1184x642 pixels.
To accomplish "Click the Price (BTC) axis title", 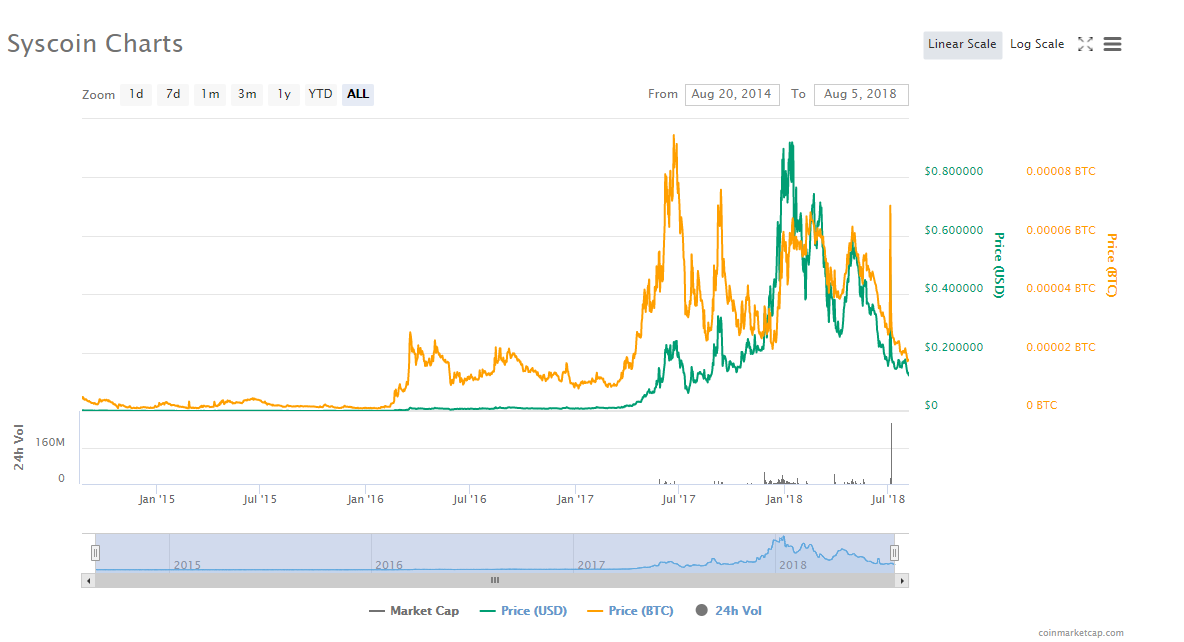I will pyautogui.click(x=1111, y=265).
